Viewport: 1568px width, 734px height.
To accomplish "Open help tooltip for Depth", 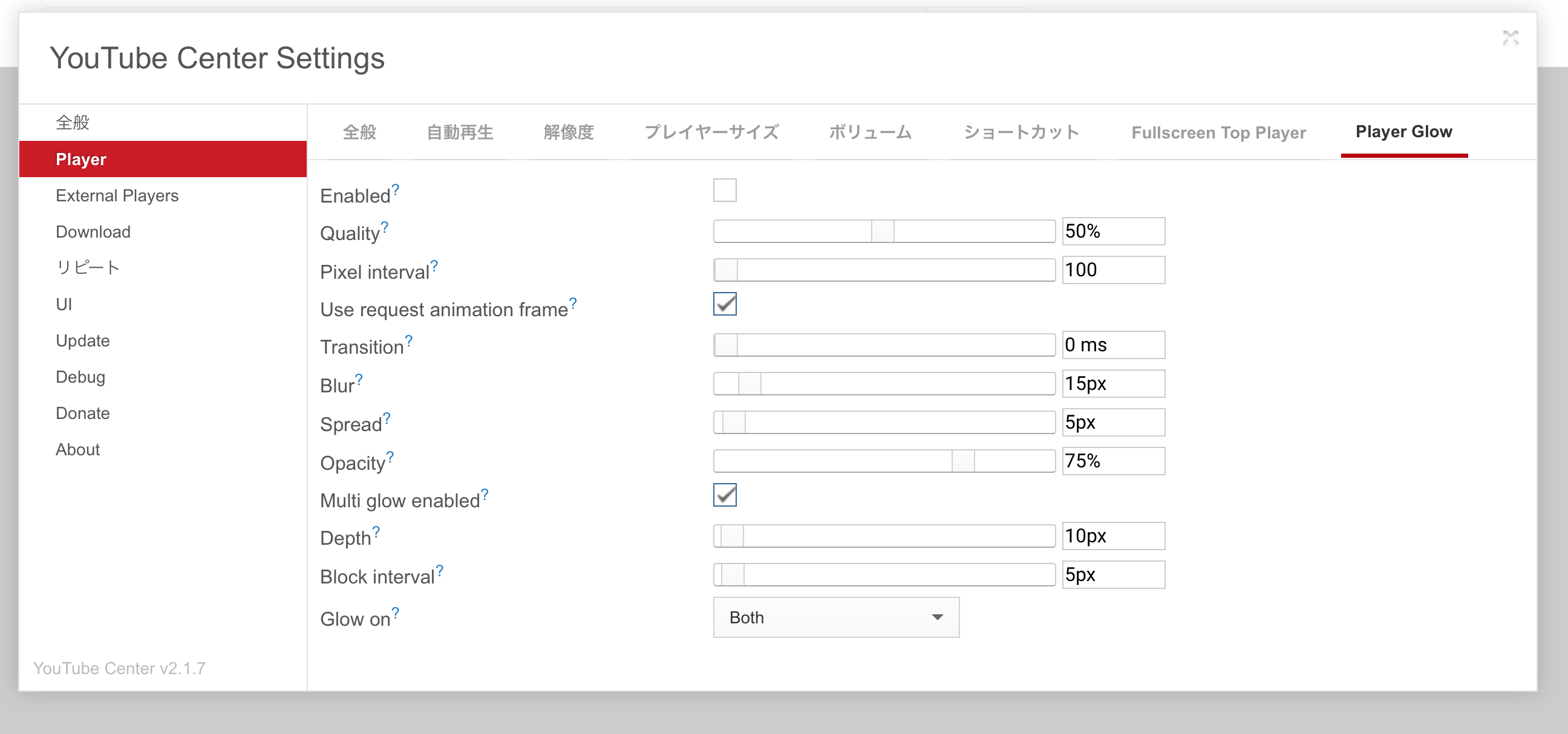I will (376, 532).
